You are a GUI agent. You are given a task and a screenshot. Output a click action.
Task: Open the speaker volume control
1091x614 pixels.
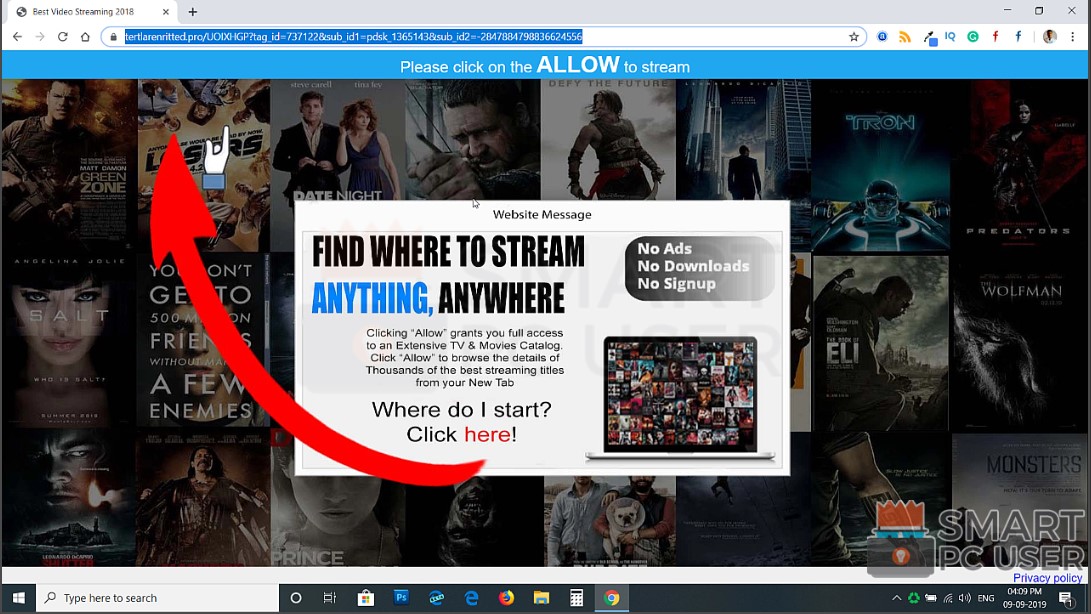(963, 598)
